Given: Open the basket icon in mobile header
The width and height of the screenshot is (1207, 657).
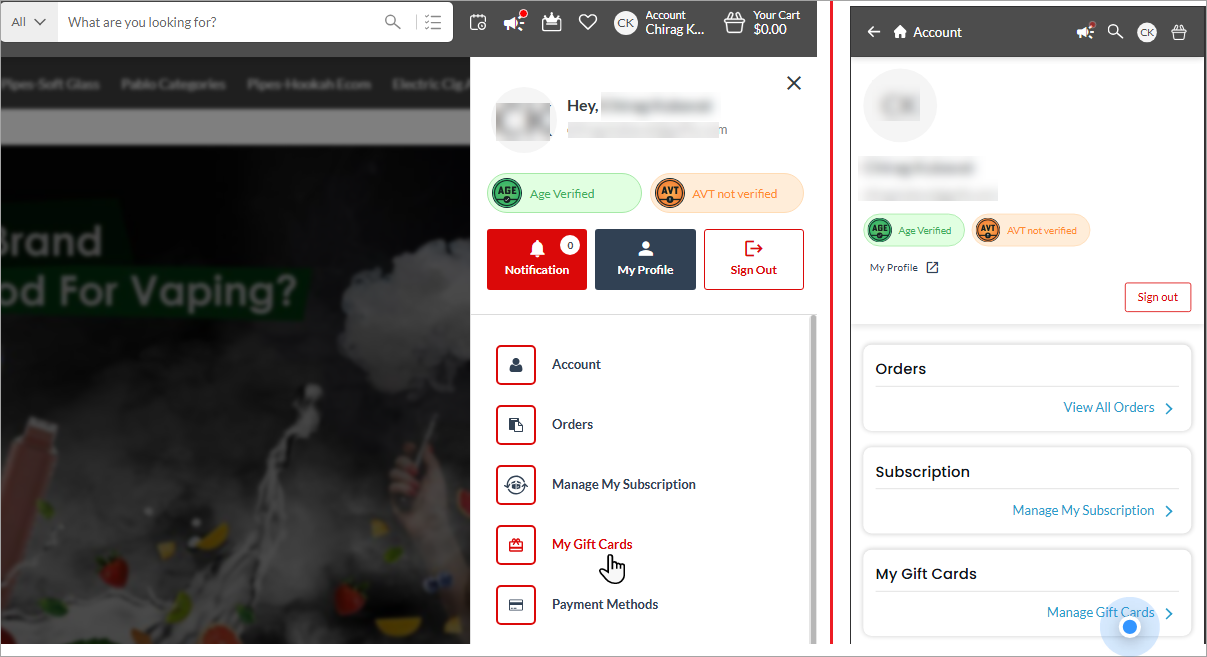Looking at the screenshot, I should (x=1179, y=32).
